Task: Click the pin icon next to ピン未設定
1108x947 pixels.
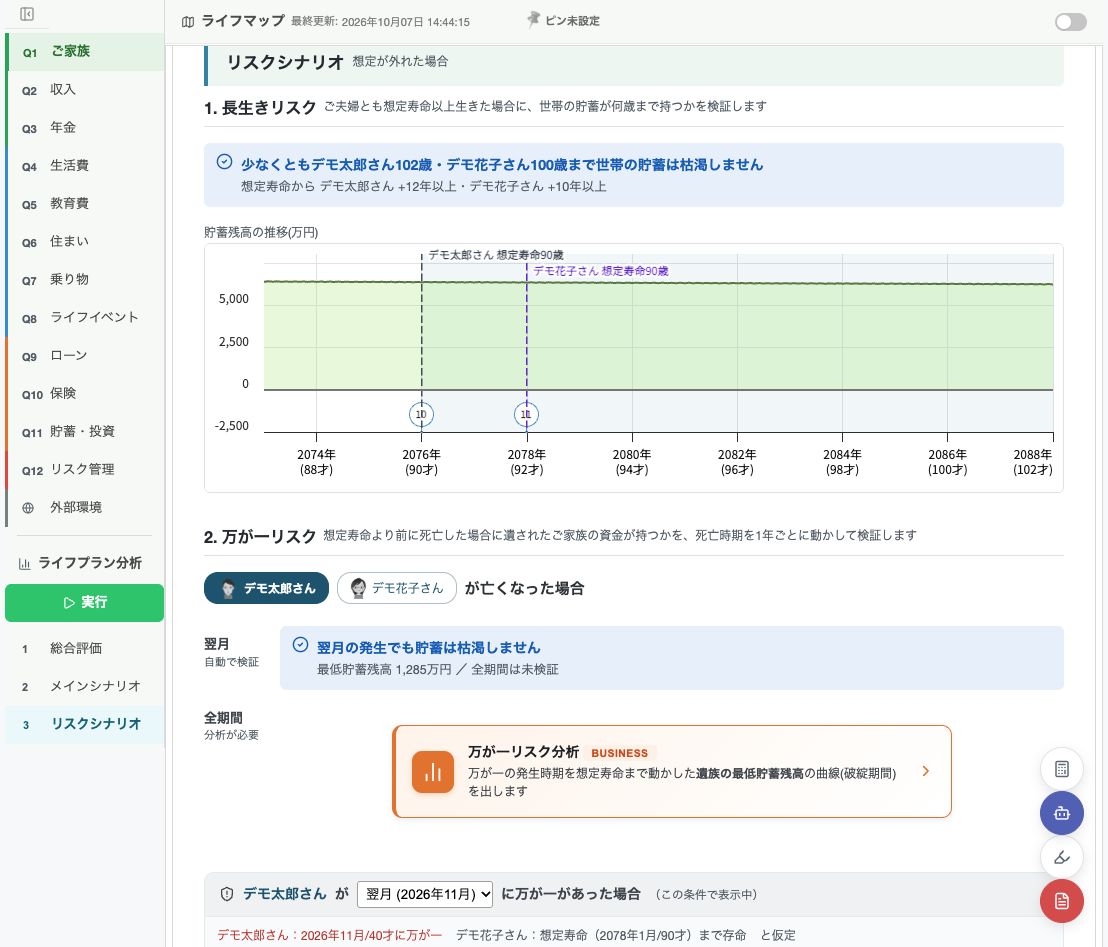Action: (x=534, y=20)
